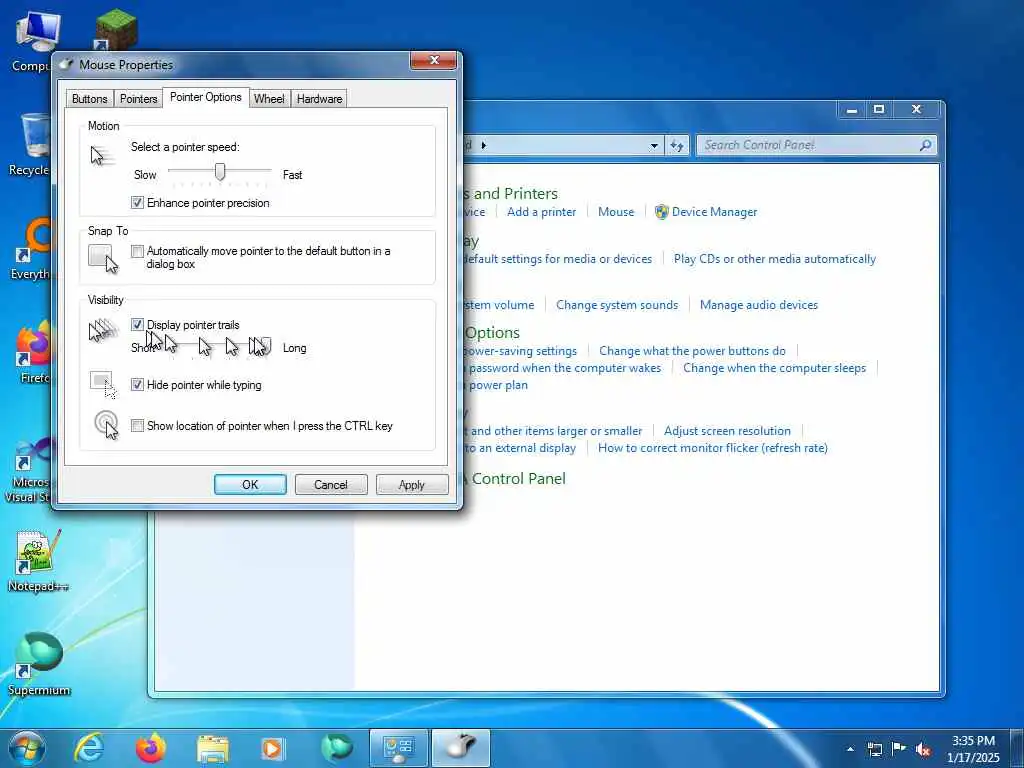Open Device Manager link
The image size is (1024, 768).
(x=714, y=212)
